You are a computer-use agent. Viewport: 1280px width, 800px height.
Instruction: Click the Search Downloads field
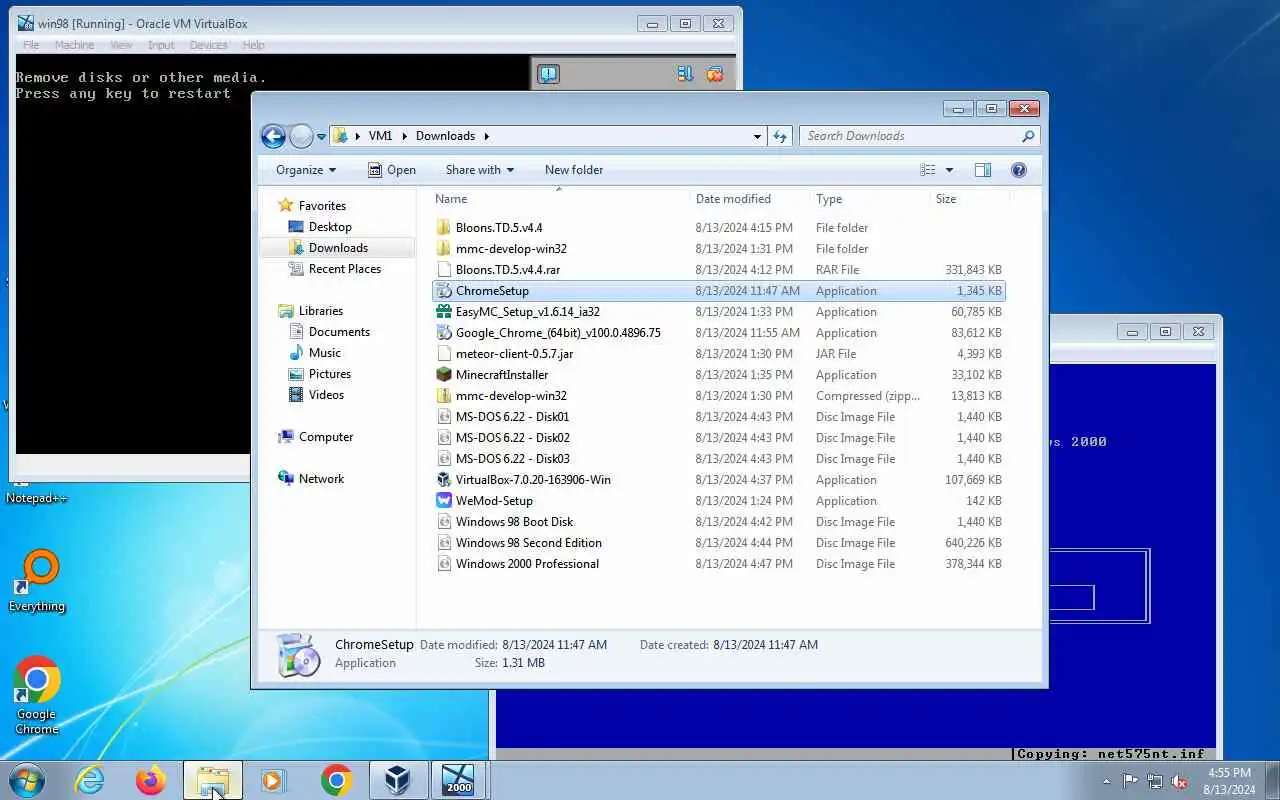coord(910,136)
